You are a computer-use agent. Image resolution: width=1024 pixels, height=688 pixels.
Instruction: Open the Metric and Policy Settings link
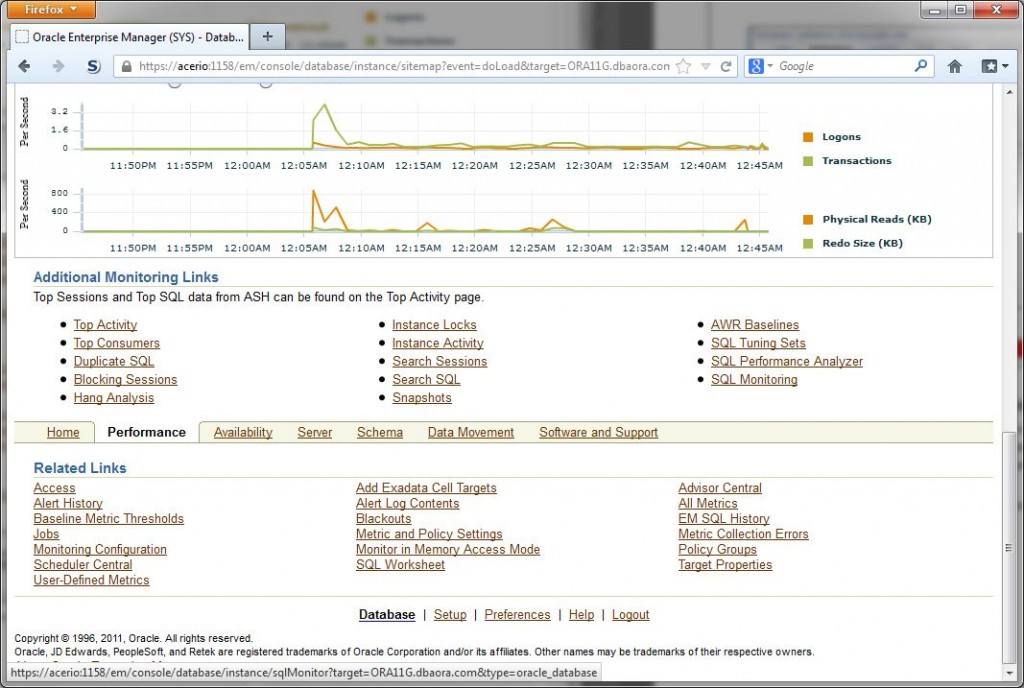point(429,534)
